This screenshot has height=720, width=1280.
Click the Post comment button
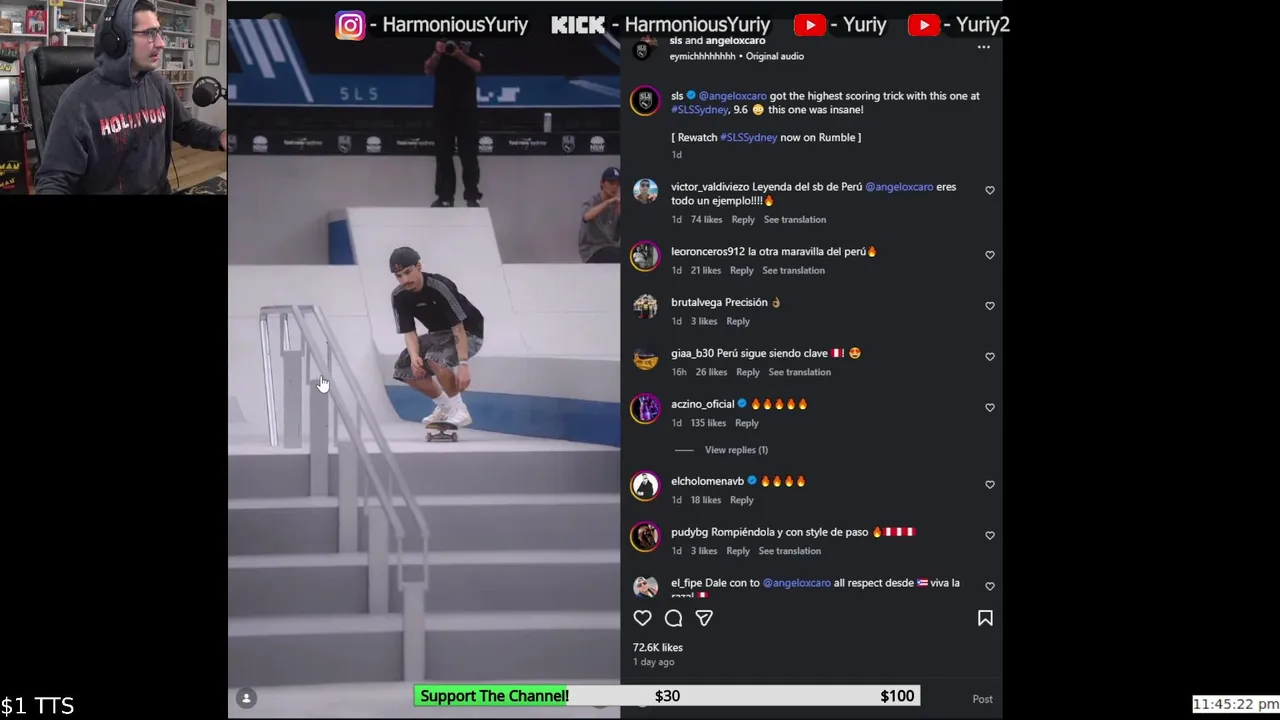982,699
